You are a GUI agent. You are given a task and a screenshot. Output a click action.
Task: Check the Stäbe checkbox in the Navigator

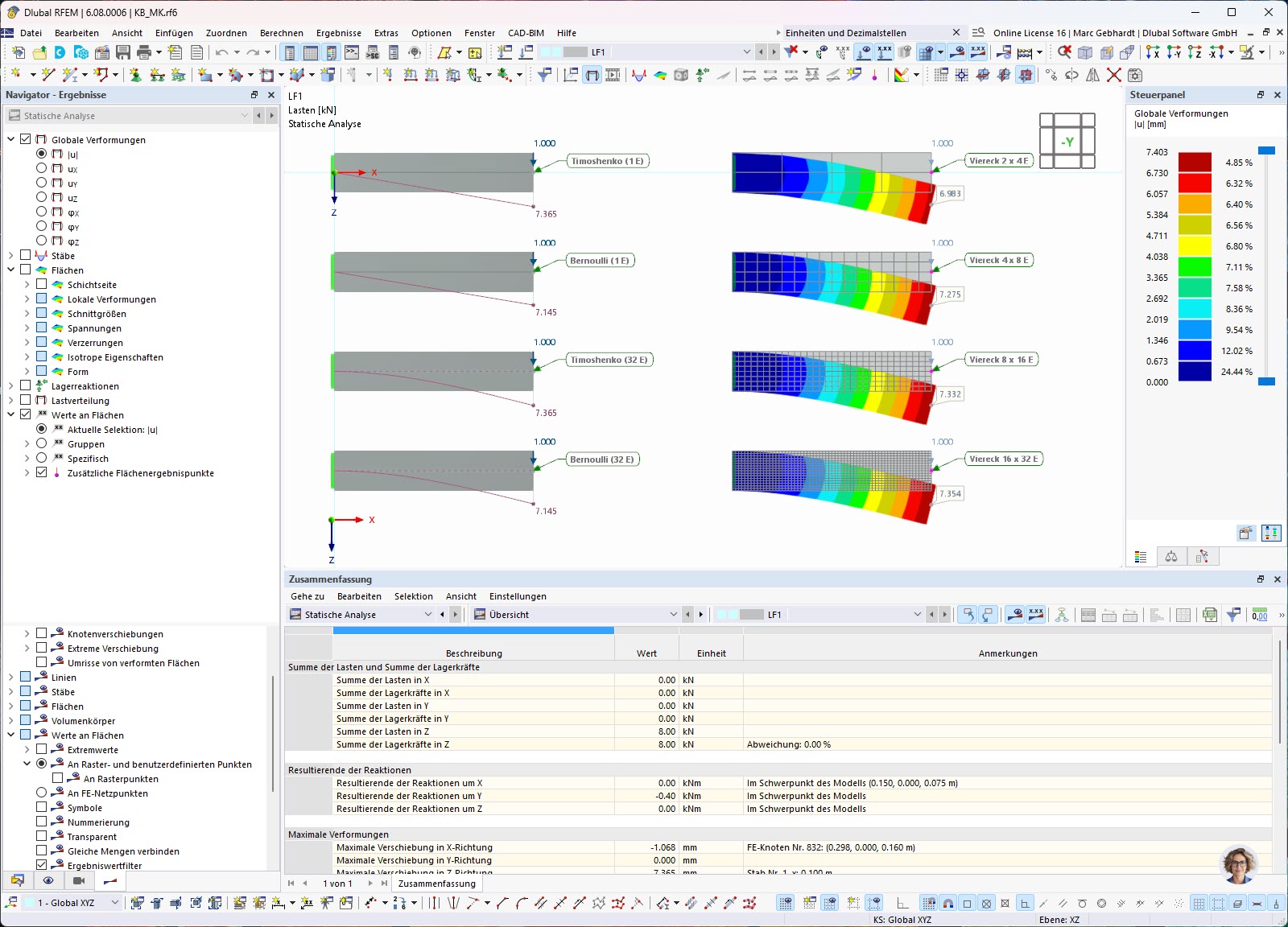(x=27, y=255)
